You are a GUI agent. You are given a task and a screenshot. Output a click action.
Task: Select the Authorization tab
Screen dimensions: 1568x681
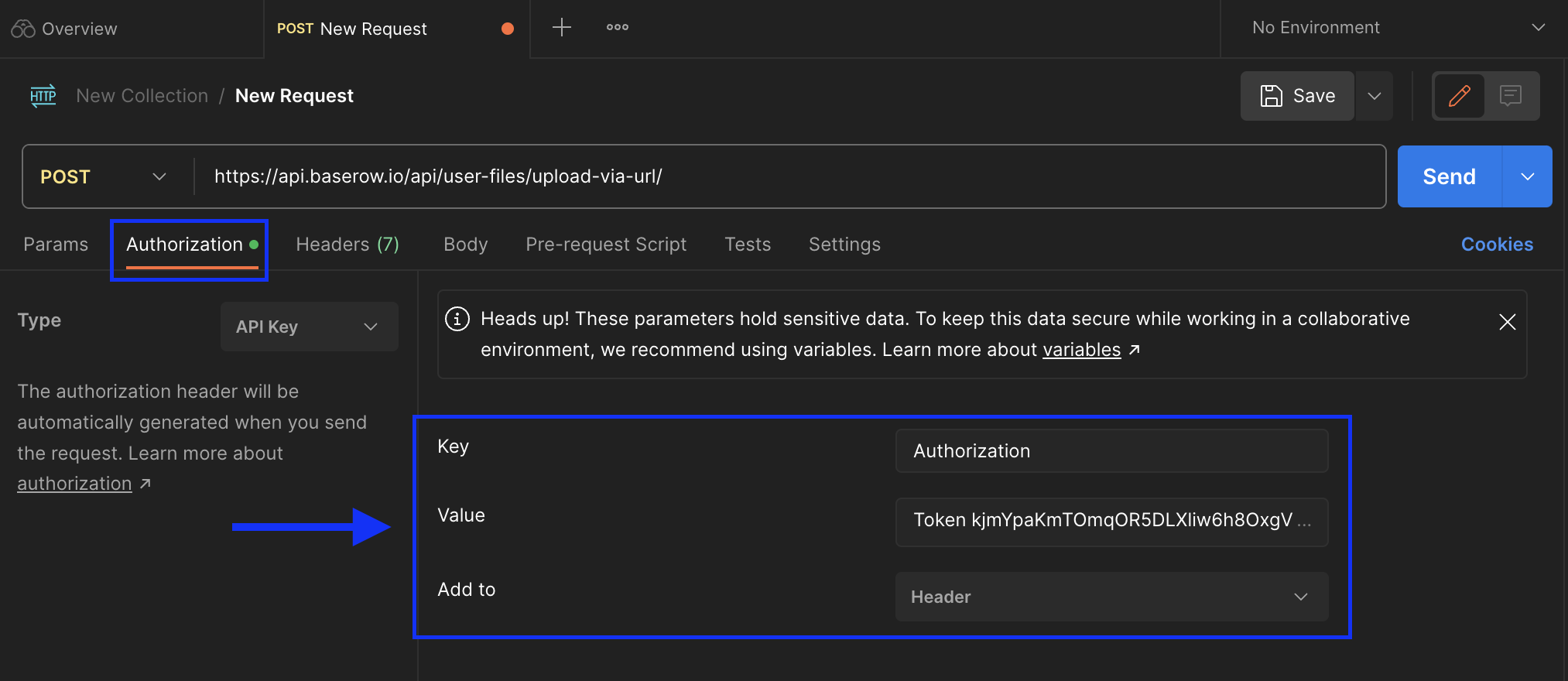coord(191,245)
